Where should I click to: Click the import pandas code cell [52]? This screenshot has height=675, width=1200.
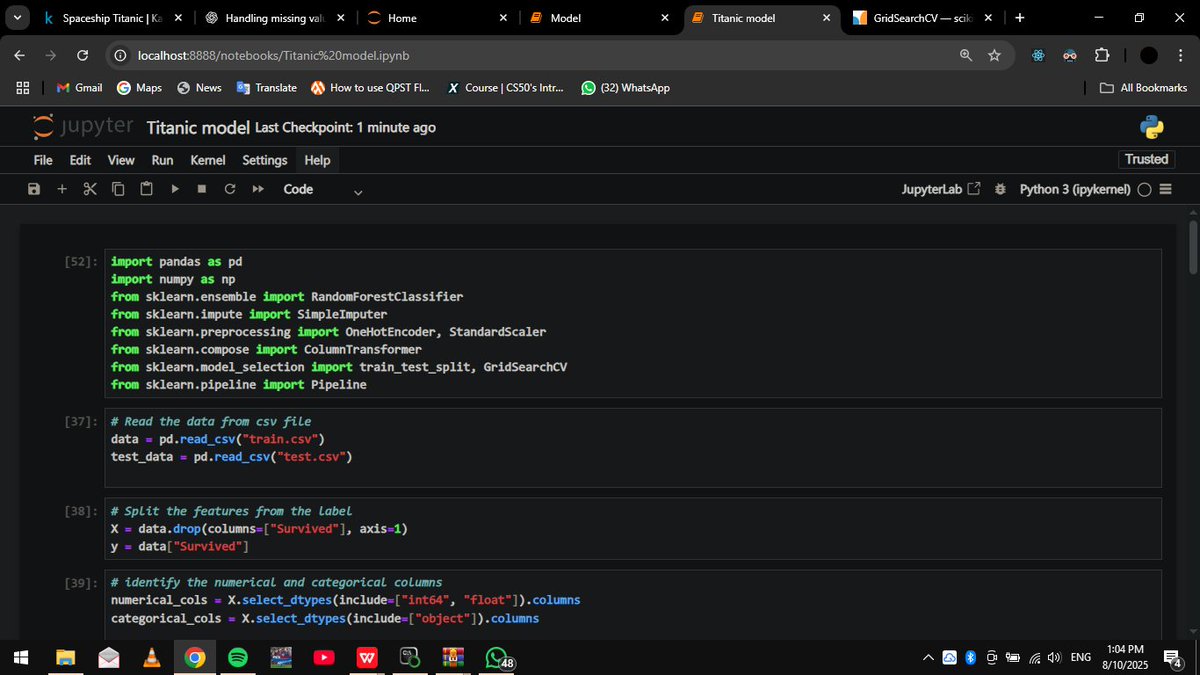click(x=635, y=323)
